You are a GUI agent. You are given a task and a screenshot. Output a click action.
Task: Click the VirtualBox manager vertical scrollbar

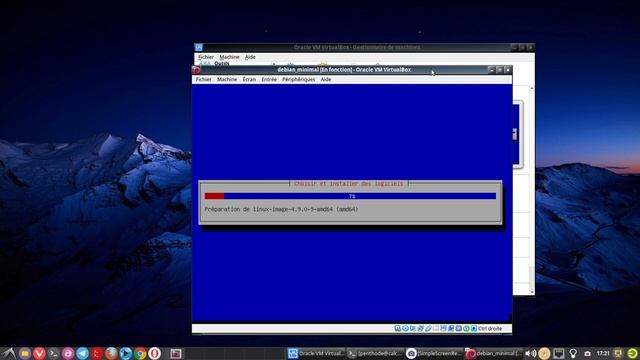(531, 190)
